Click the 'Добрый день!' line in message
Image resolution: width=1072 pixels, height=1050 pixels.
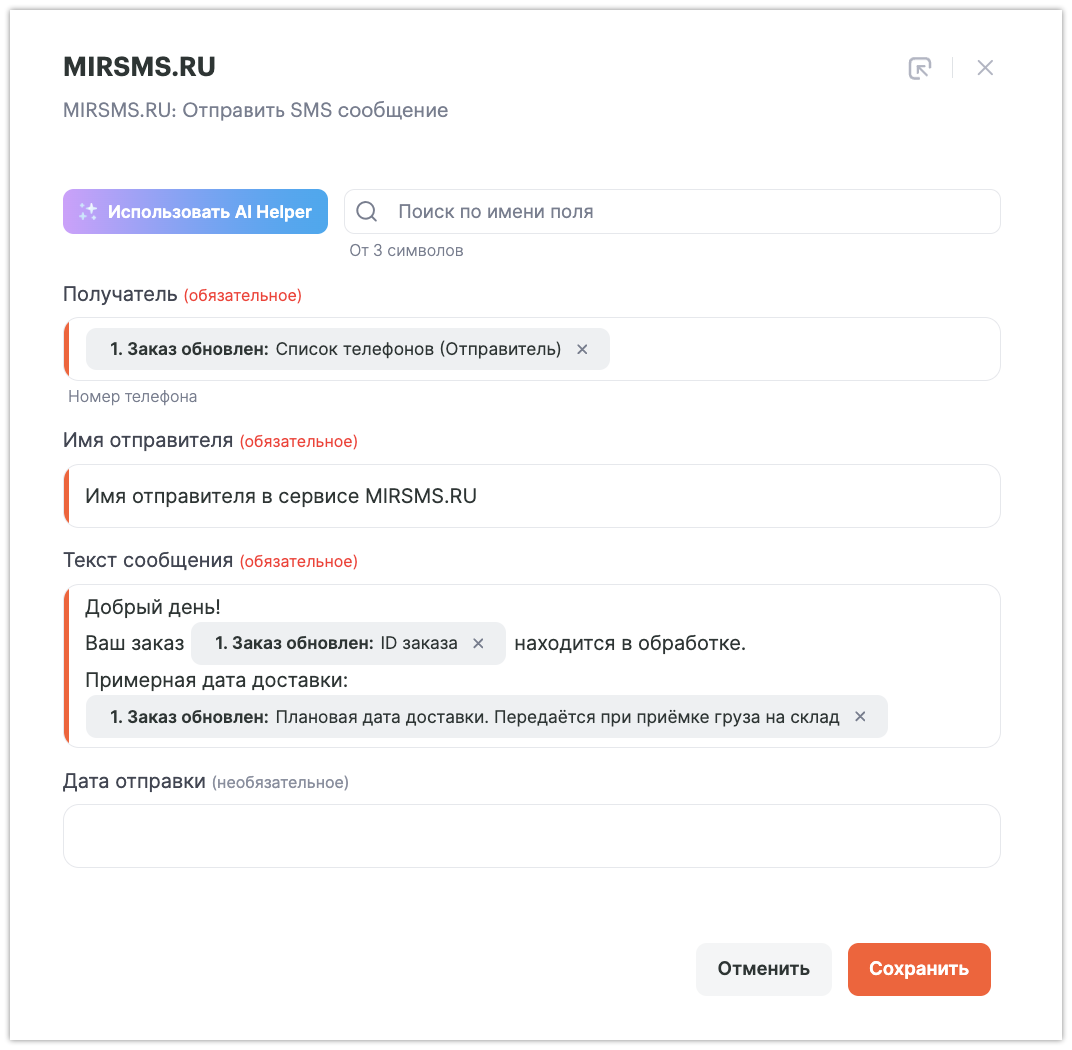[x=153, y=607]
